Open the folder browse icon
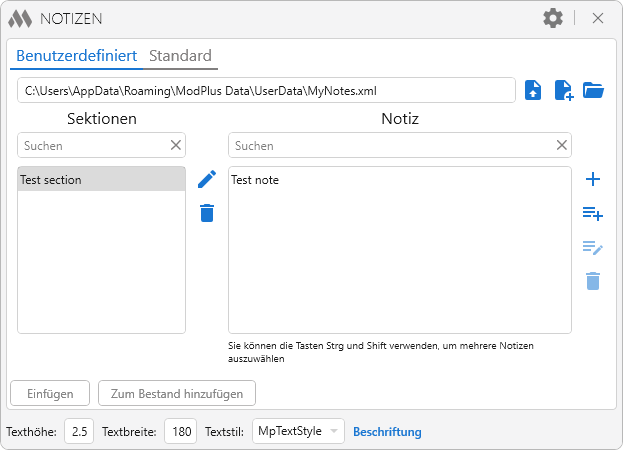 pyautogui.click(x=594, y=90)
